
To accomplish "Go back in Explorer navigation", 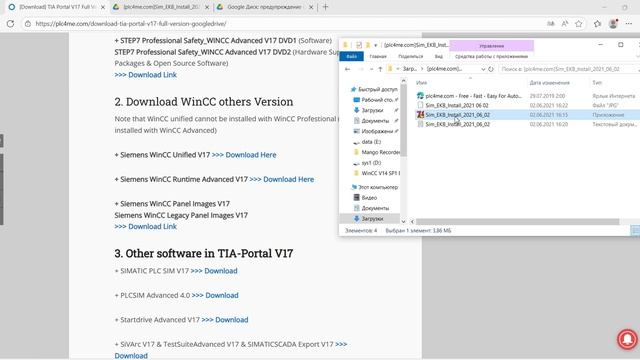I will (x=347, y=69).
